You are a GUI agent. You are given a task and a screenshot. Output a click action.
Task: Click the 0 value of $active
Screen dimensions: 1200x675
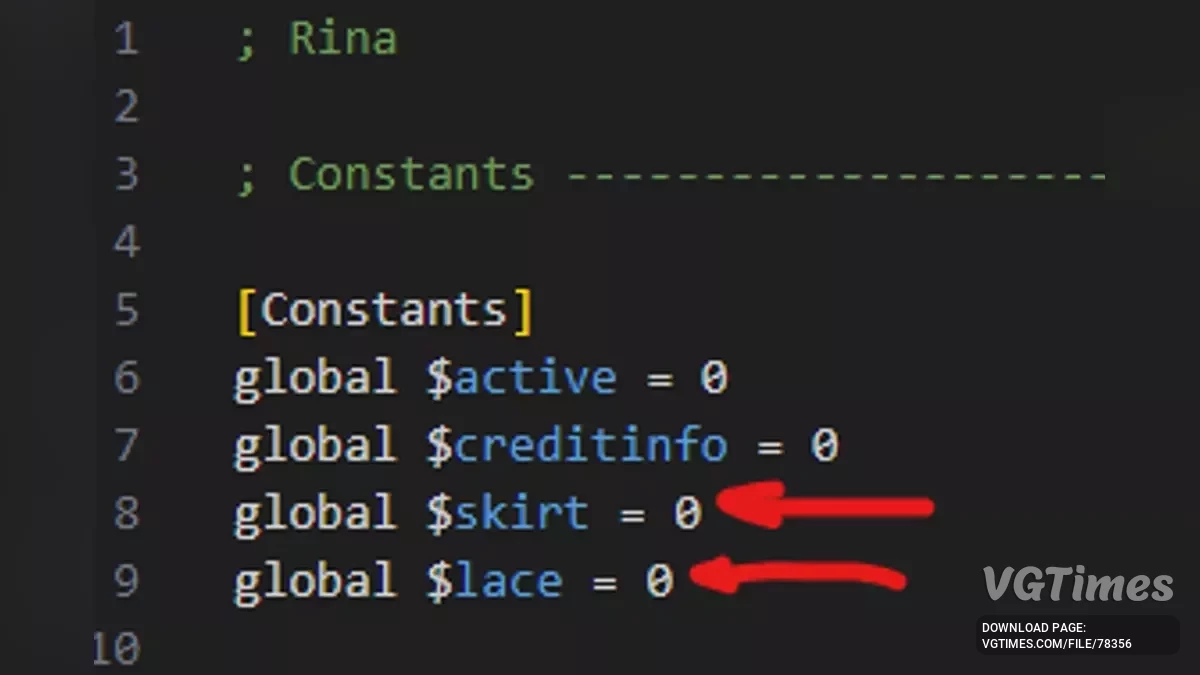pyautogui.click(x=713, y=378)
